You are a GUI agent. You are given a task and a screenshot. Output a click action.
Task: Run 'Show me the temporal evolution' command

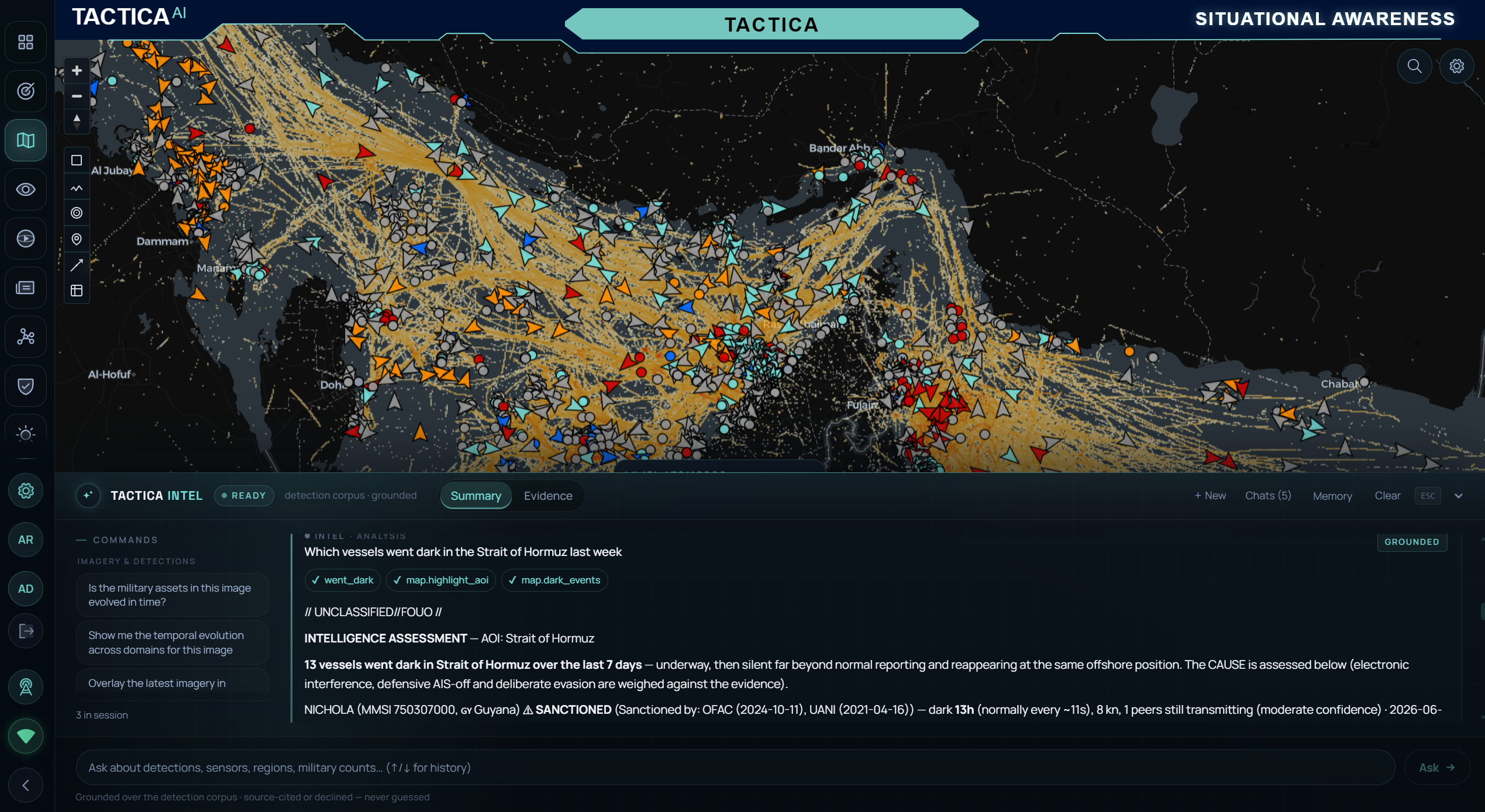173,642
